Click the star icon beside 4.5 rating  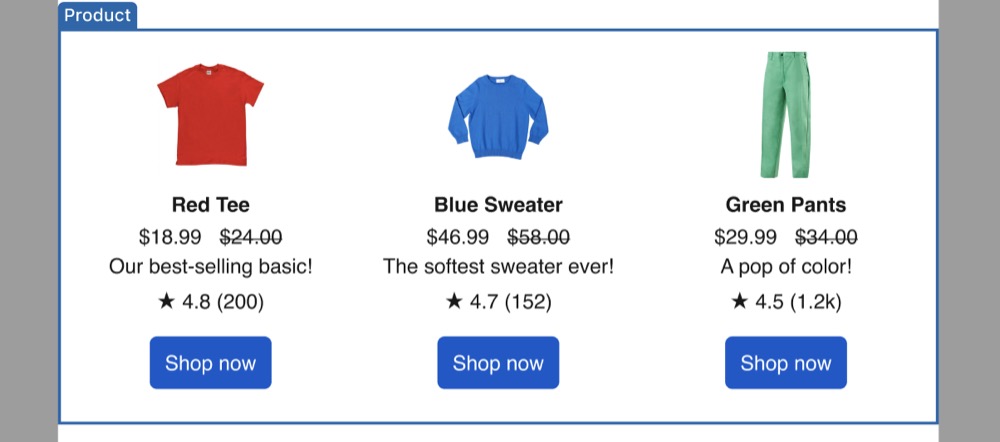pyautogui.click(x=740, y=301)
